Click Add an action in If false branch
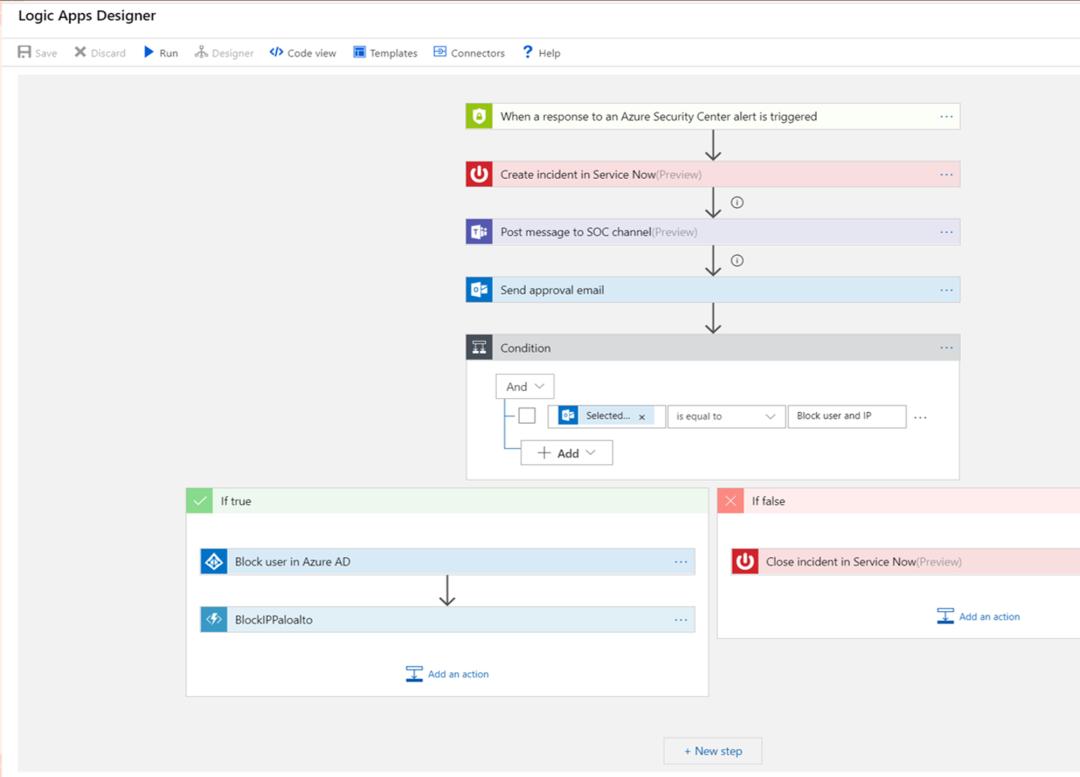 979,616
